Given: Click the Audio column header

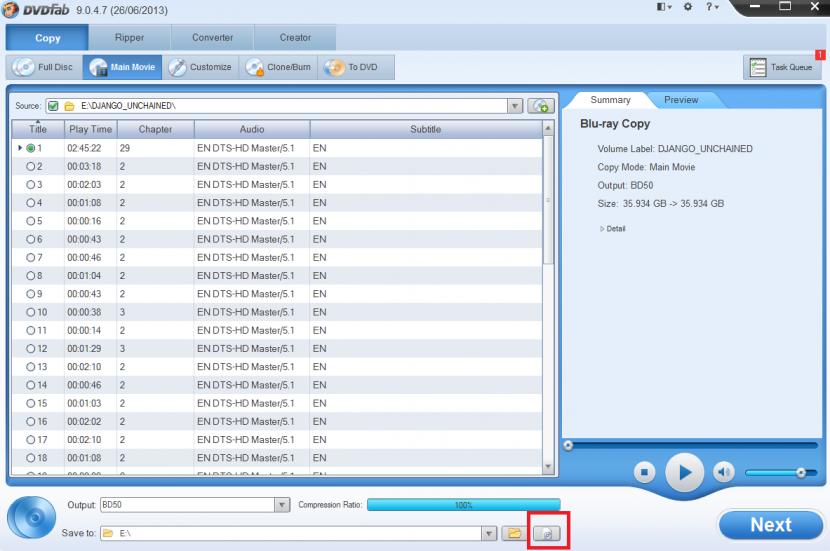Looking at the screenshot, I should click(x=251, y=129).
